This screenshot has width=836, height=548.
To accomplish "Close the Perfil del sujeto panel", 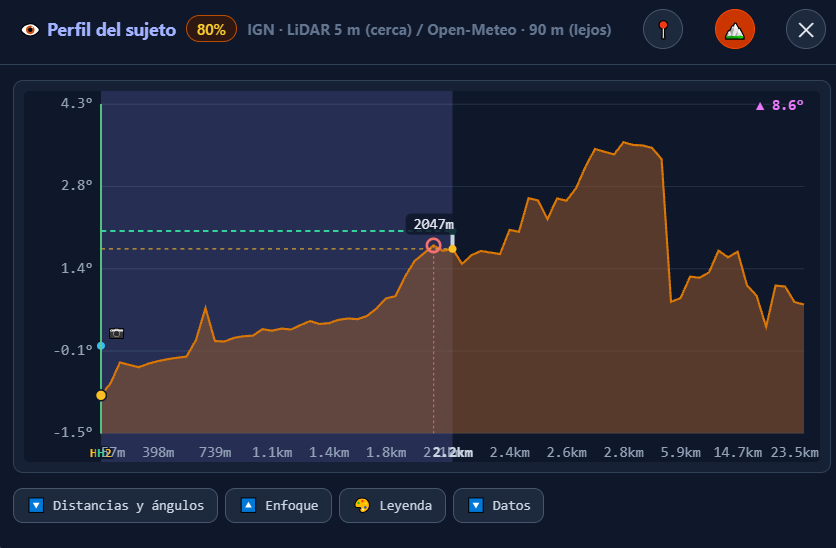I will tap(806, 29).
